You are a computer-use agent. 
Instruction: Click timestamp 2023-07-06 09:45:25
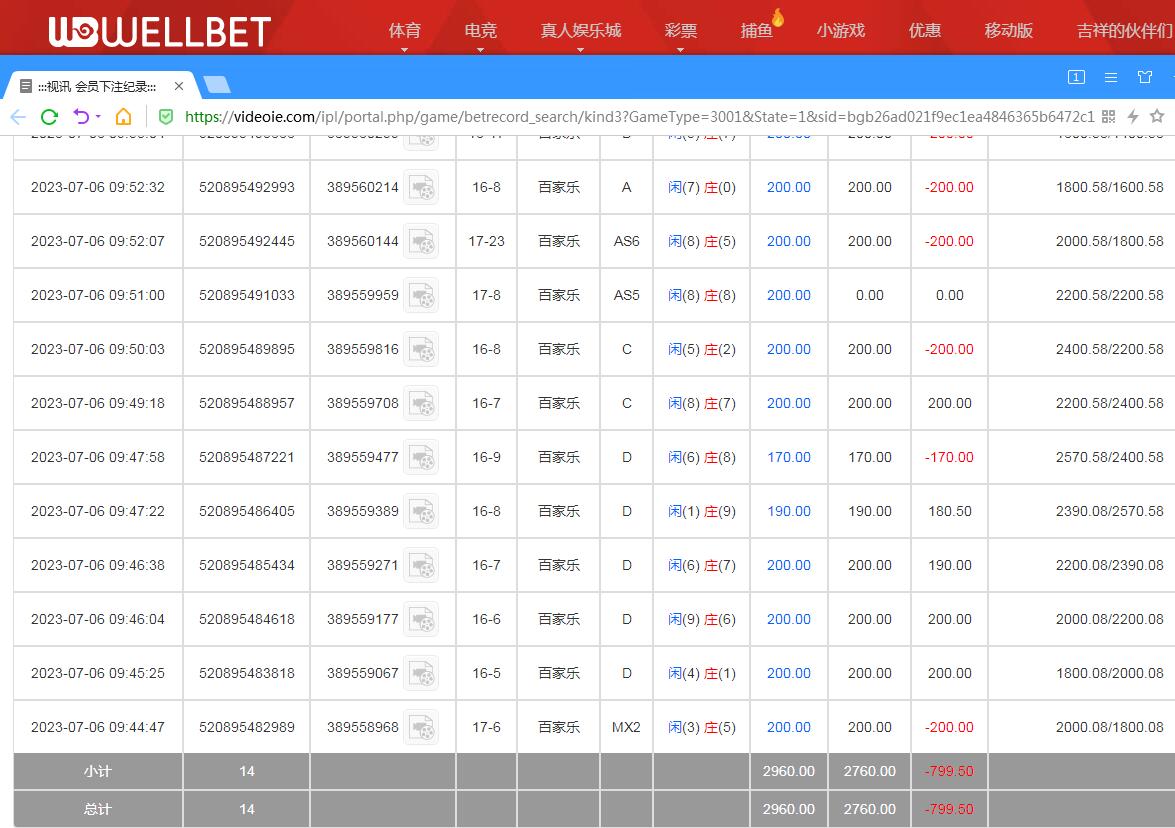[97, 673]
